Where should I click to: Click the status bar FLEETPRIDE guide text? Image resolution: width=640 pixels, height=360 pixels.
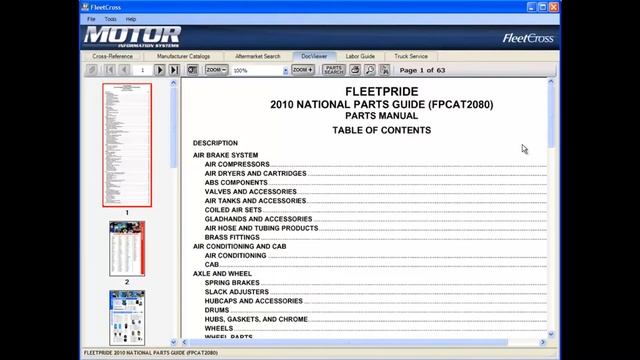(x=151, y=353)
